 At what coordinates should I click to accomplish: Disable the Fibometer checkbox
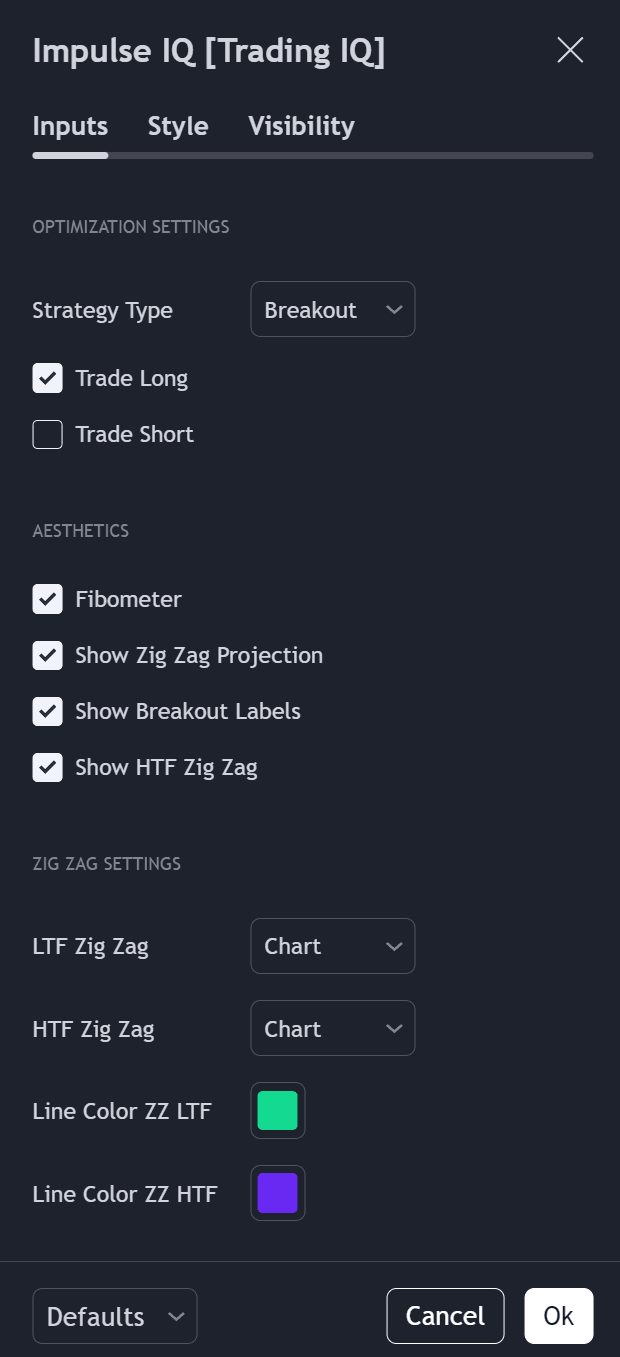[x=48, y=599]
